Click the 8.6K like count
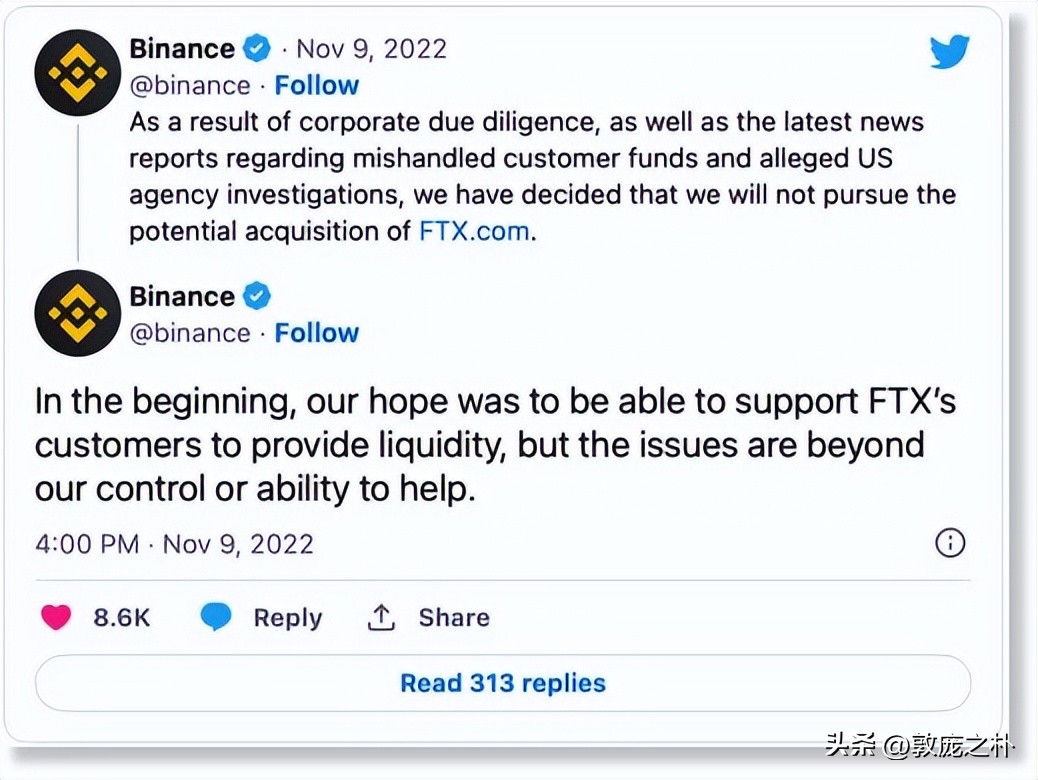The image size is (1038, 780). tap(121, 617)
